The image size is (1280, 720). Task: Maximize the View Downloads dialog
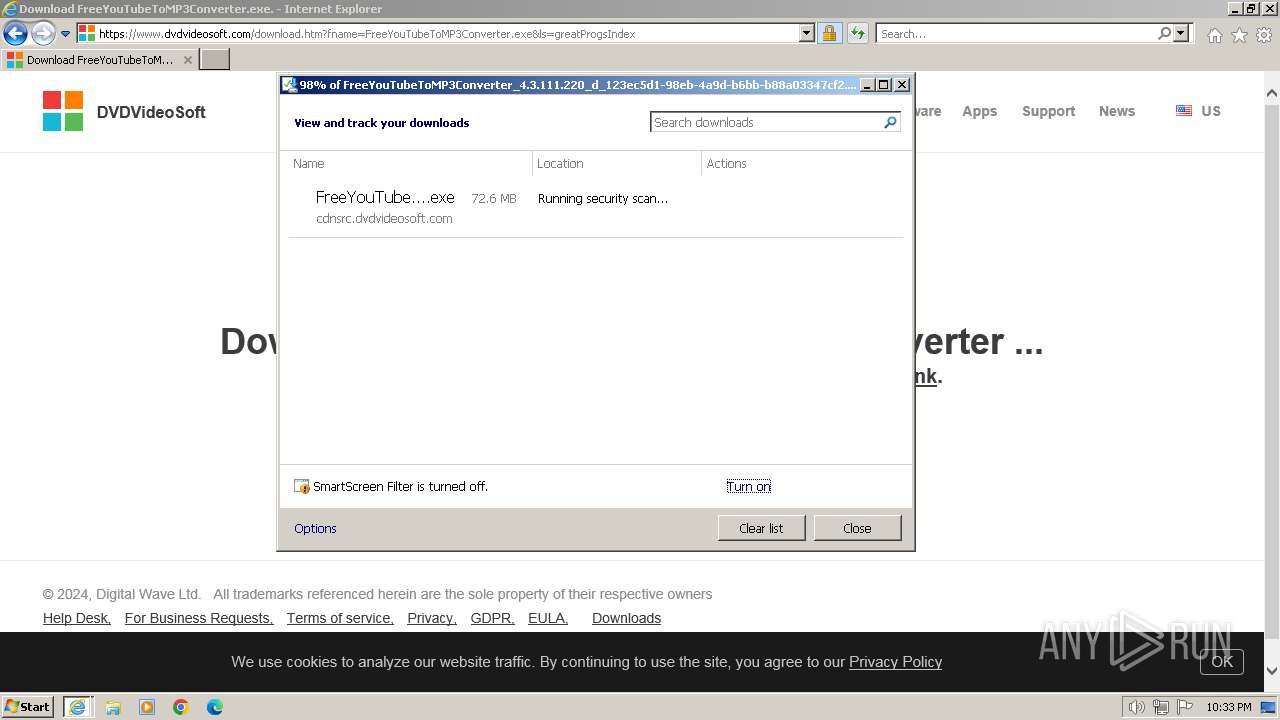coord(884,85)
